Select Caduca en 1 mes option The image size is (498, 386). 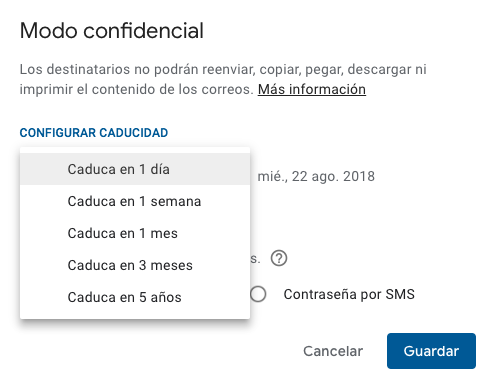[x=135, y=233]
